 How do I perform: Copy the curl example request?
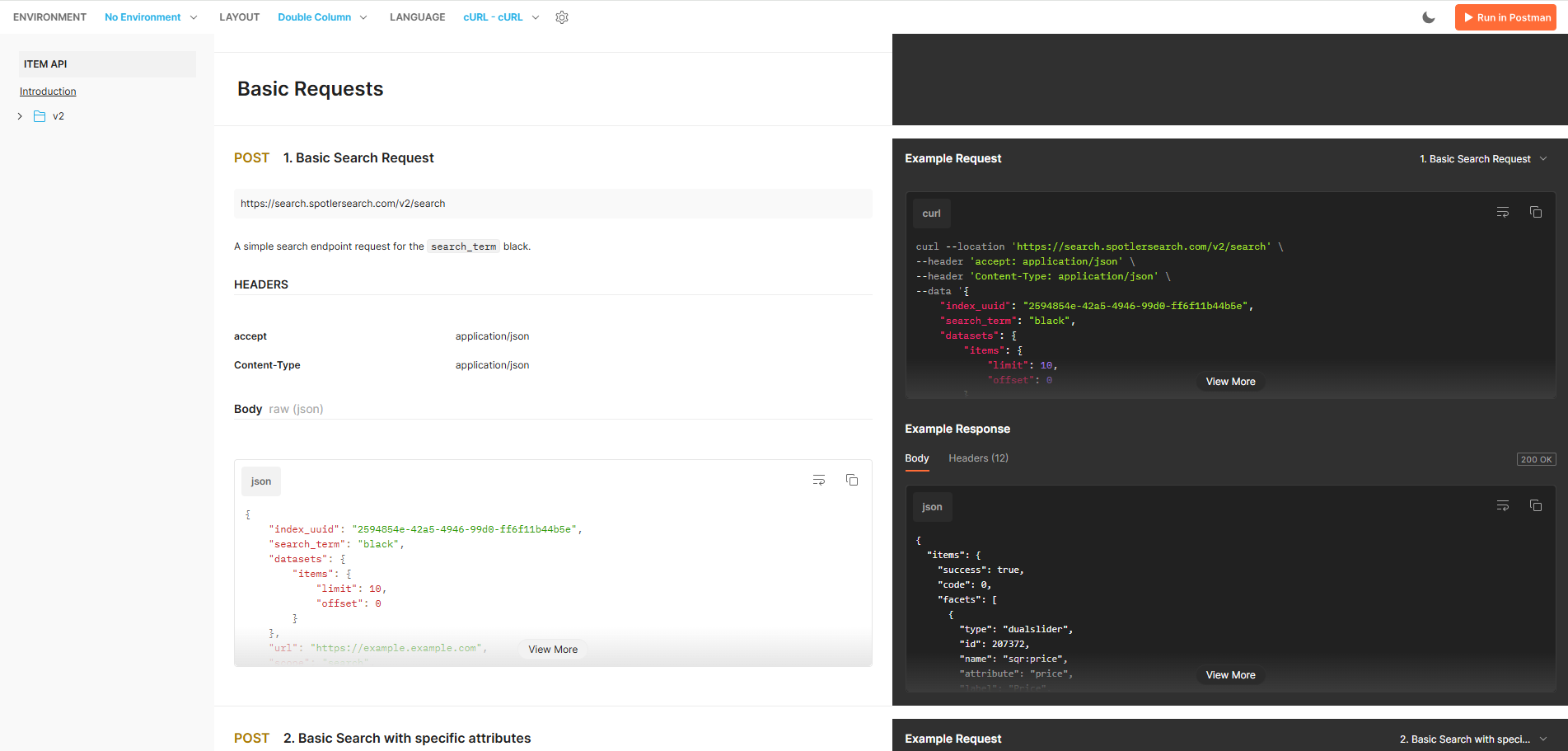[x=1536, y=212]
